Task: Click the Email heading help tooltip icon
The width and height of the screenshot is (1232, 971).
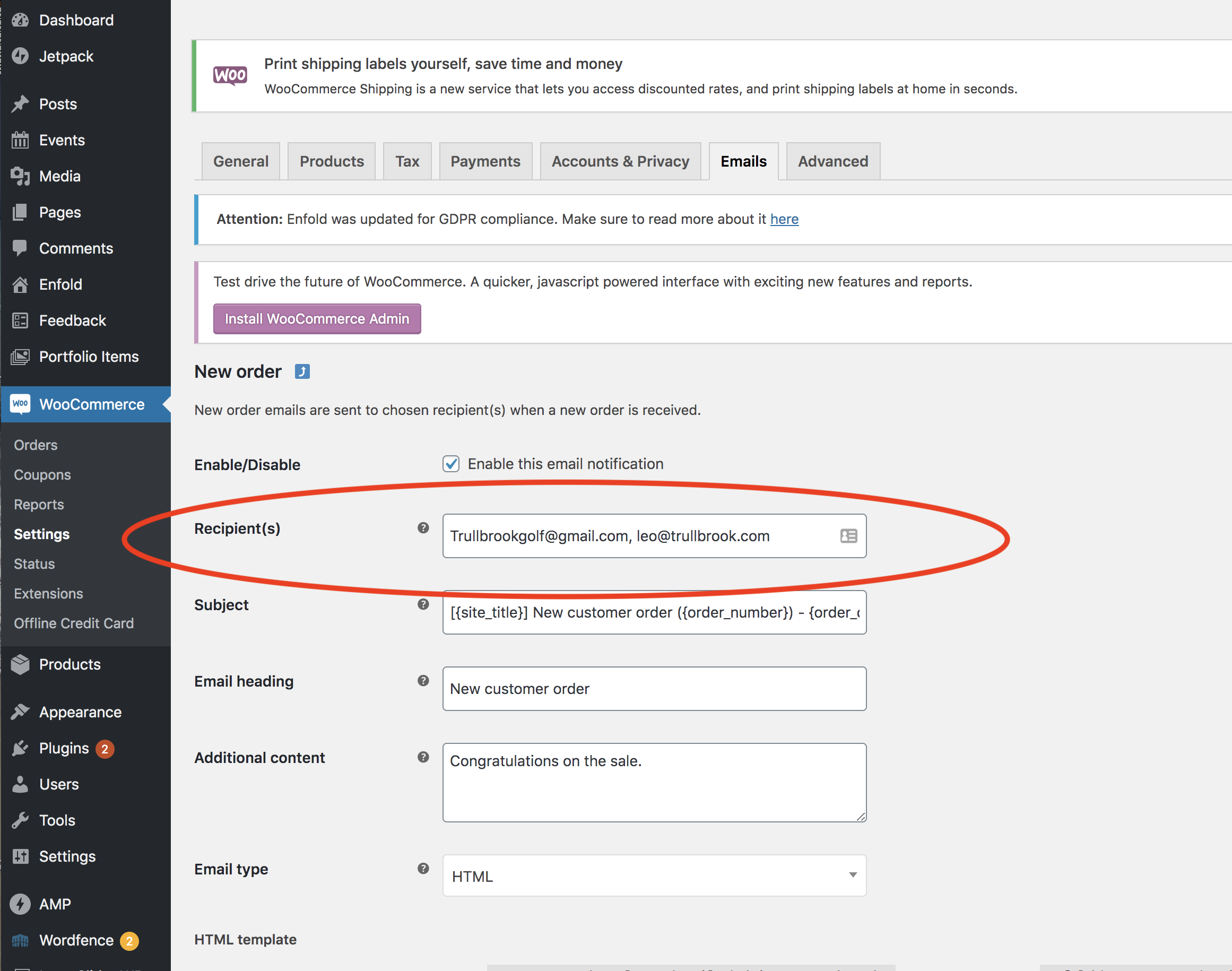Action: [423, 680]
